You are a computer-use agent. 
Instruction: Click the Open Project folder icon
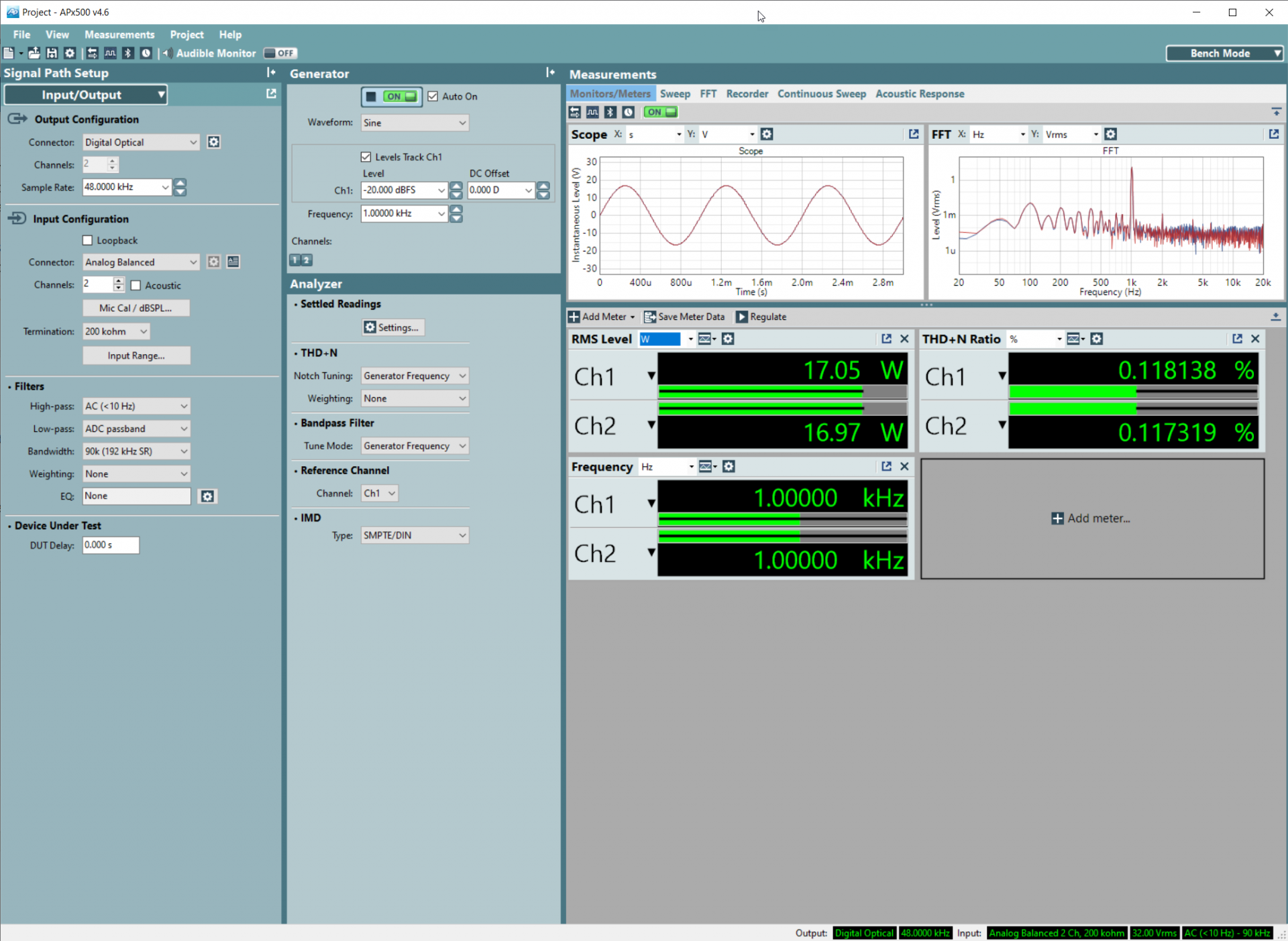(34, 53)
